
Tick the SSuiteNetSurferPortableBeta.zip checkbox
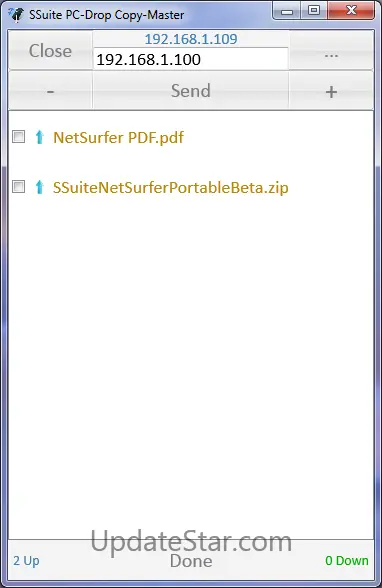[19, 186]
